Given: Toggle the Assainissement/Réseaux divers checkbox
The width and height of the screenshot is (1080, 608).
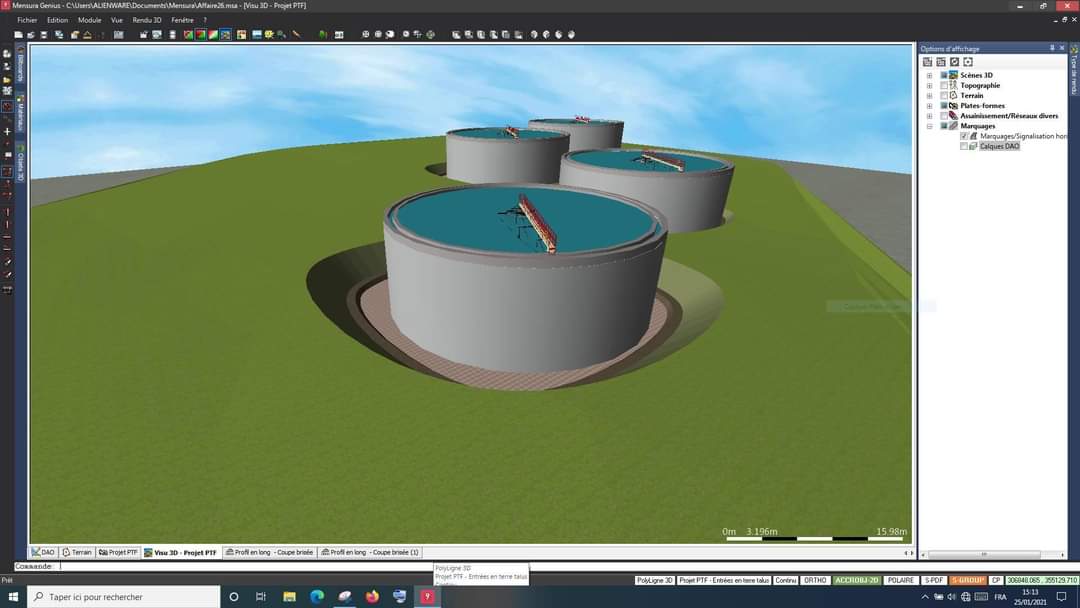Looking at the screenshot, I should (x=944, y=116).
